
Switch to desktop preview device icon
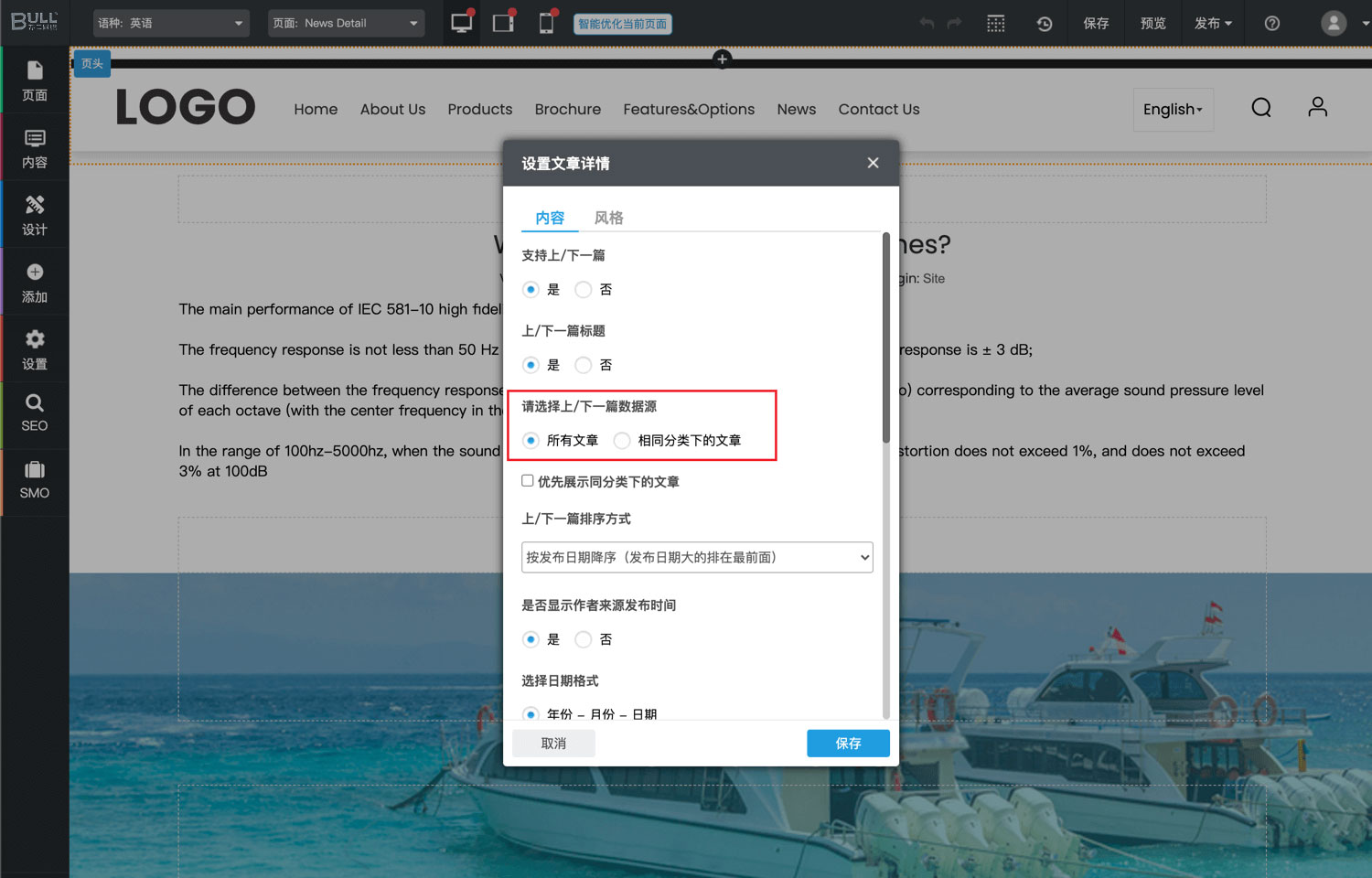pyautogui.click(x=462, y=23)
